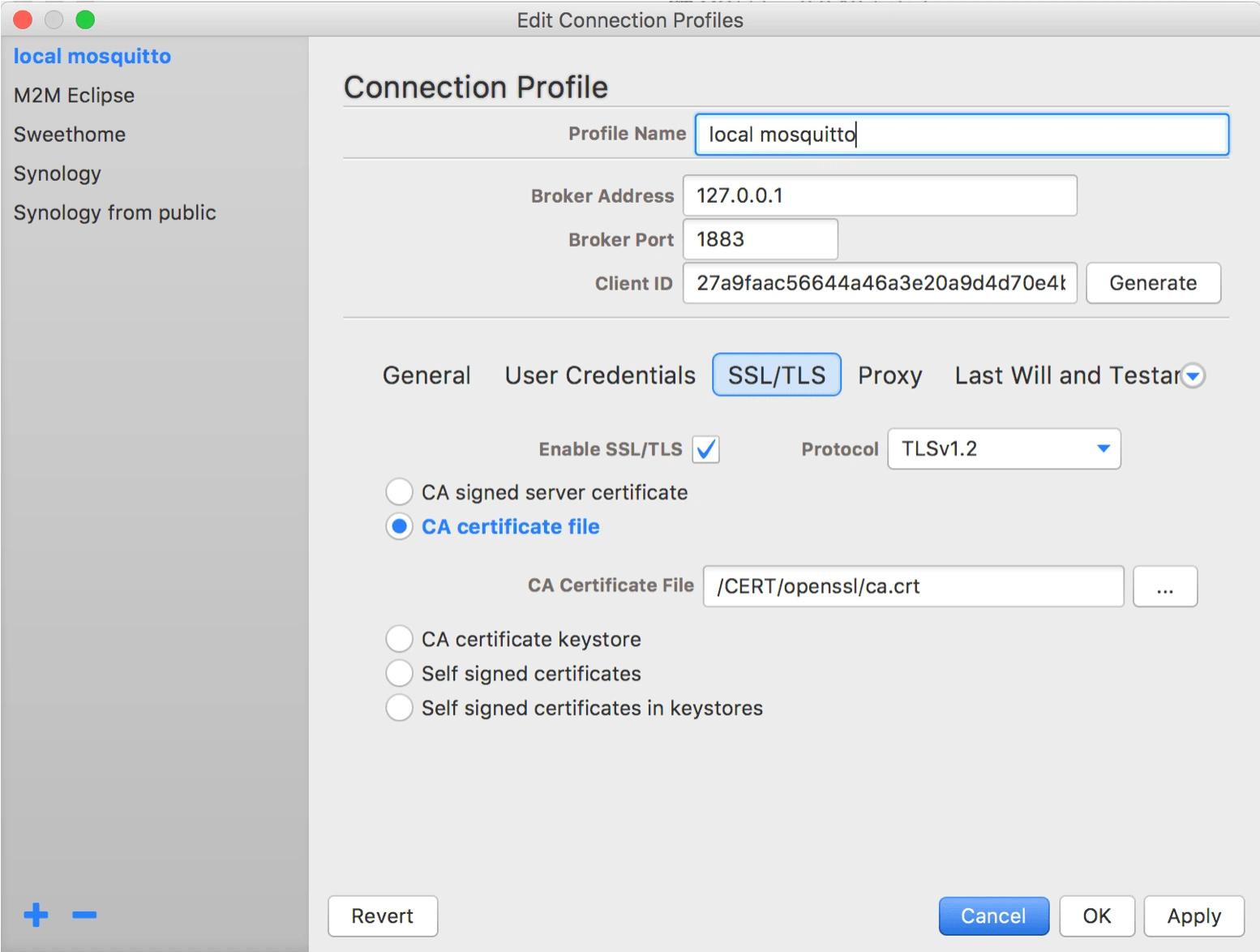Image resolution: width=1260 pixels, height=952 pixels.
Task: Click the minus icon to remove profile
Action: click(x=84, y=915)
